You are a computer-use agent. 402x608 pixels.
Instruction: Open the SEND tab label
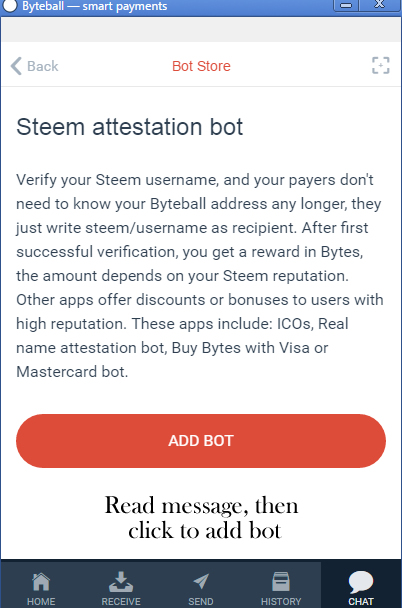201,601
